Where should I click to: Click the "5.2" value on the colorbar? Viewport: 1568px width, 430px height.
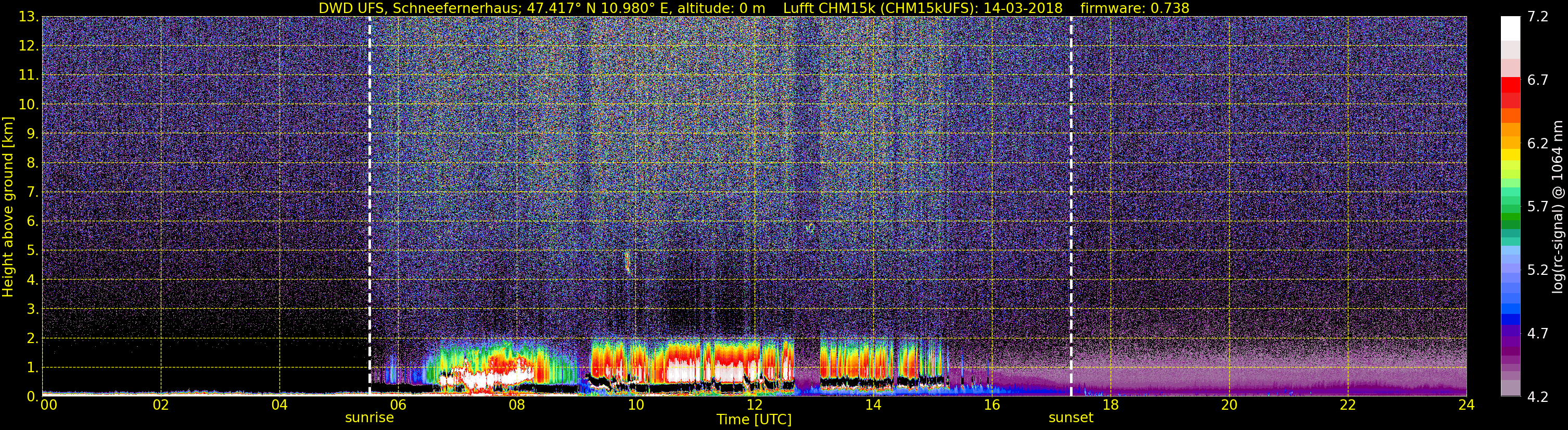click(x=1538, y=270)
